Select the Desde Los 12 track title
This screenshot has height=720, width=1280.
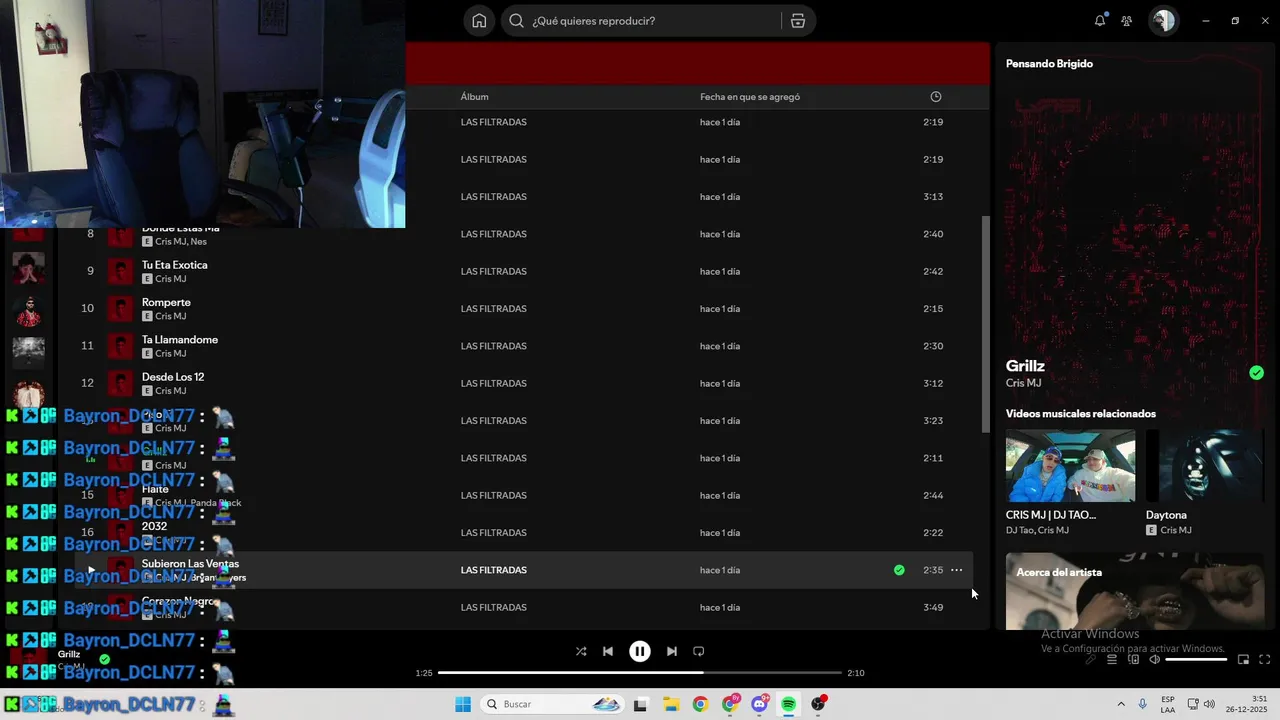[173, 377]
